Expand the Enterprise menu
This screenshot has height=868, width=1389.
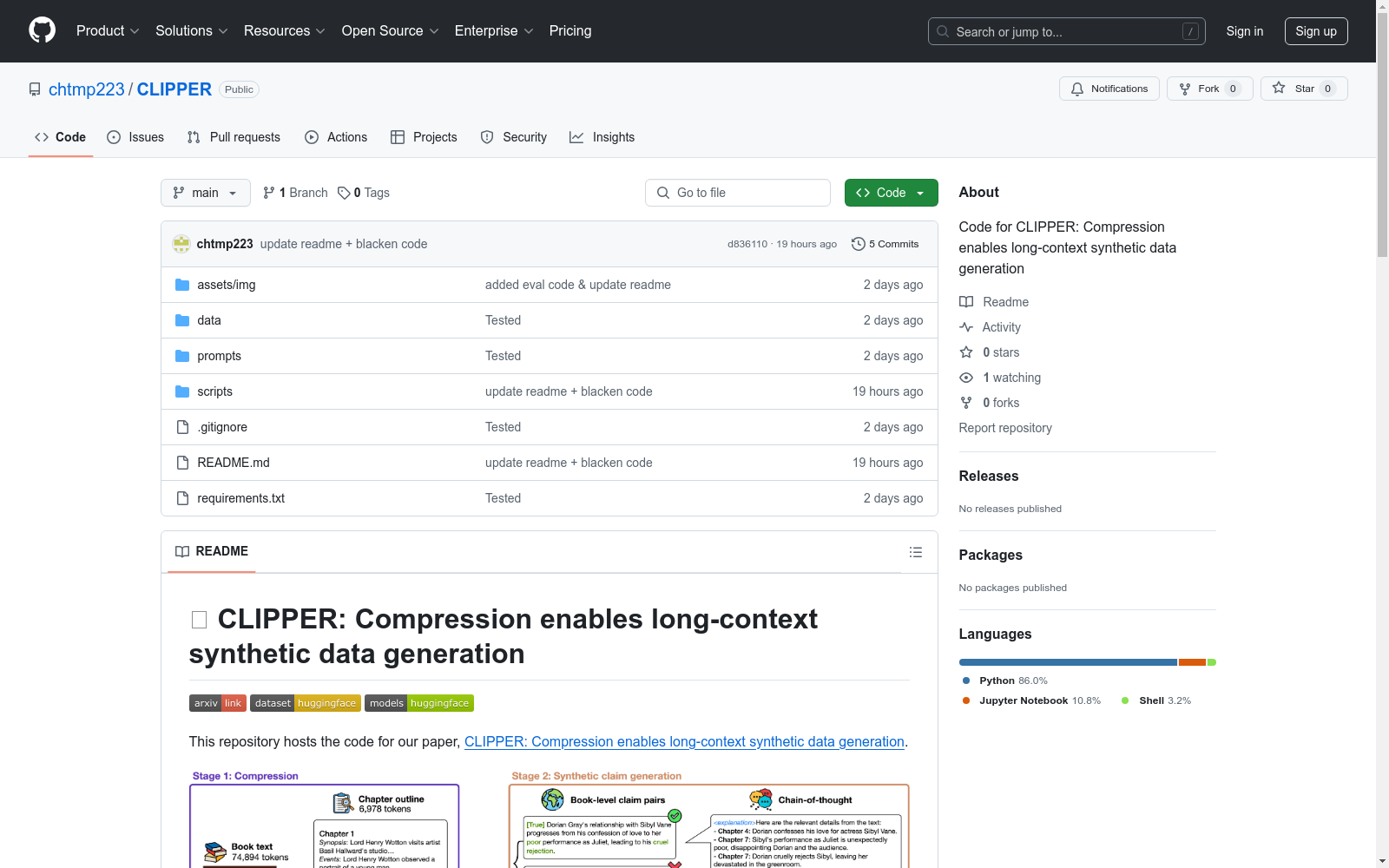(494, 30)
